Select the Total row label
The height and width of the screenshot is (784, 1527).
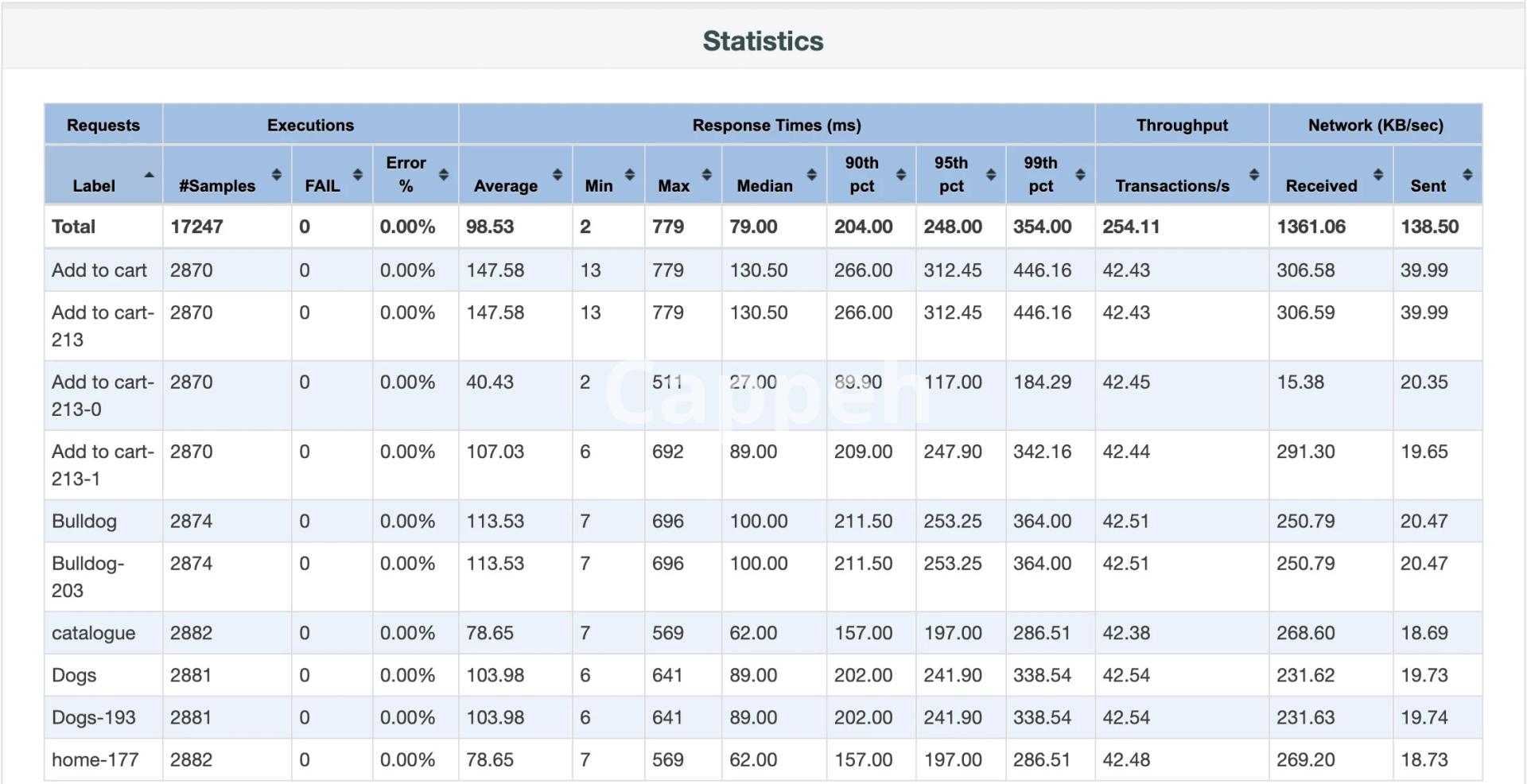click(x=73, y=227)
